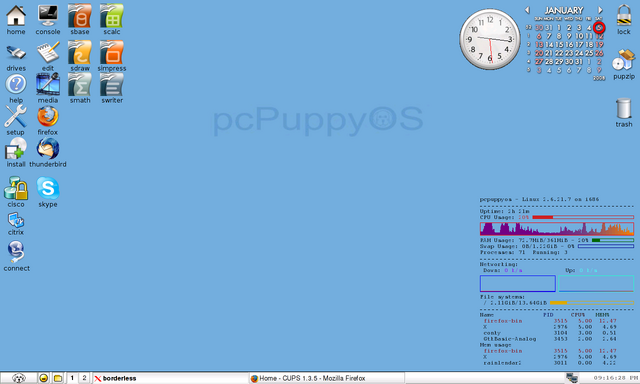Go to next month in calendar
This screenshot has height=384, width=640.
point(600,10)
